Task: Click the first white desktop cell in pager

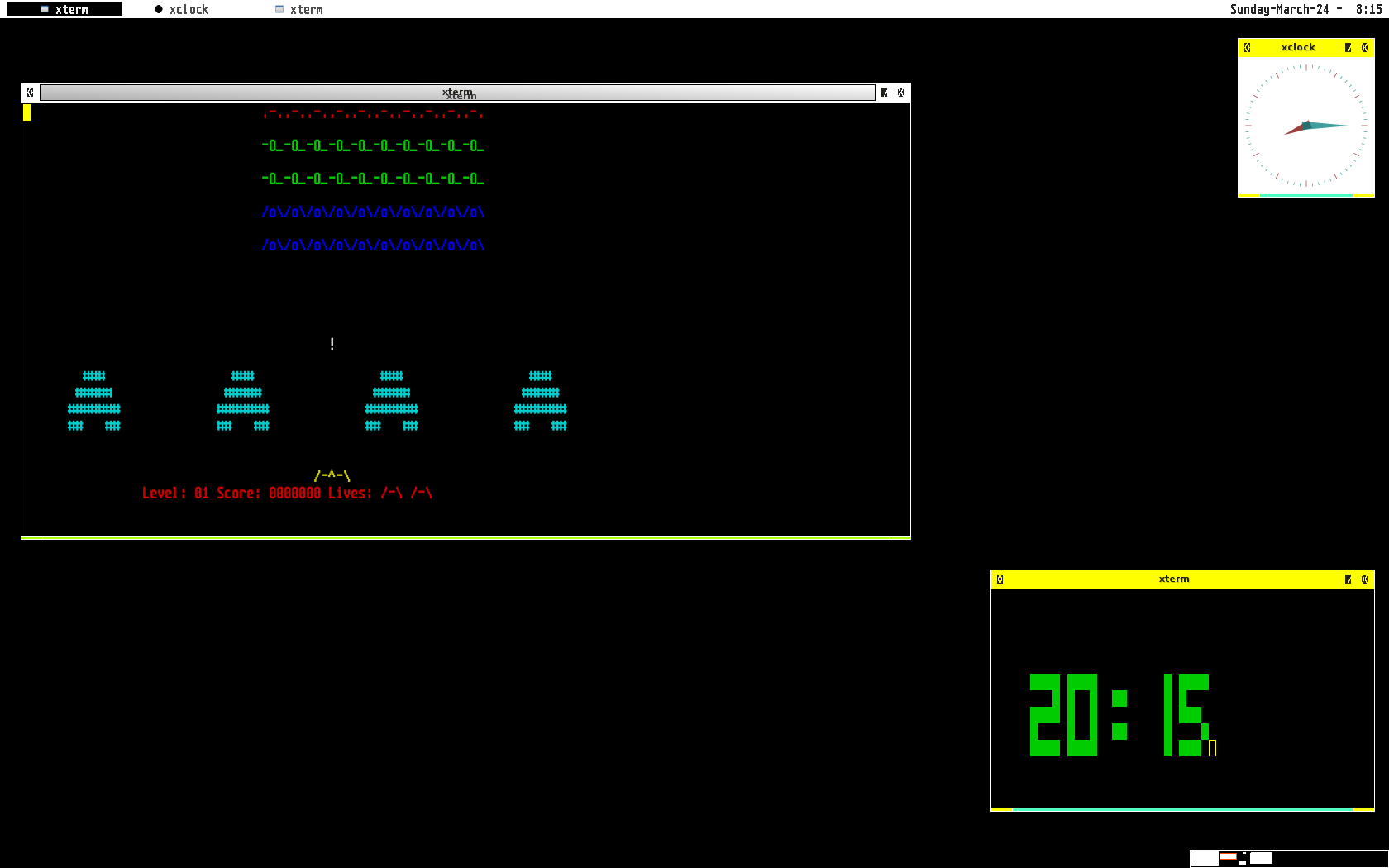Action: (x=1205, y=858)
